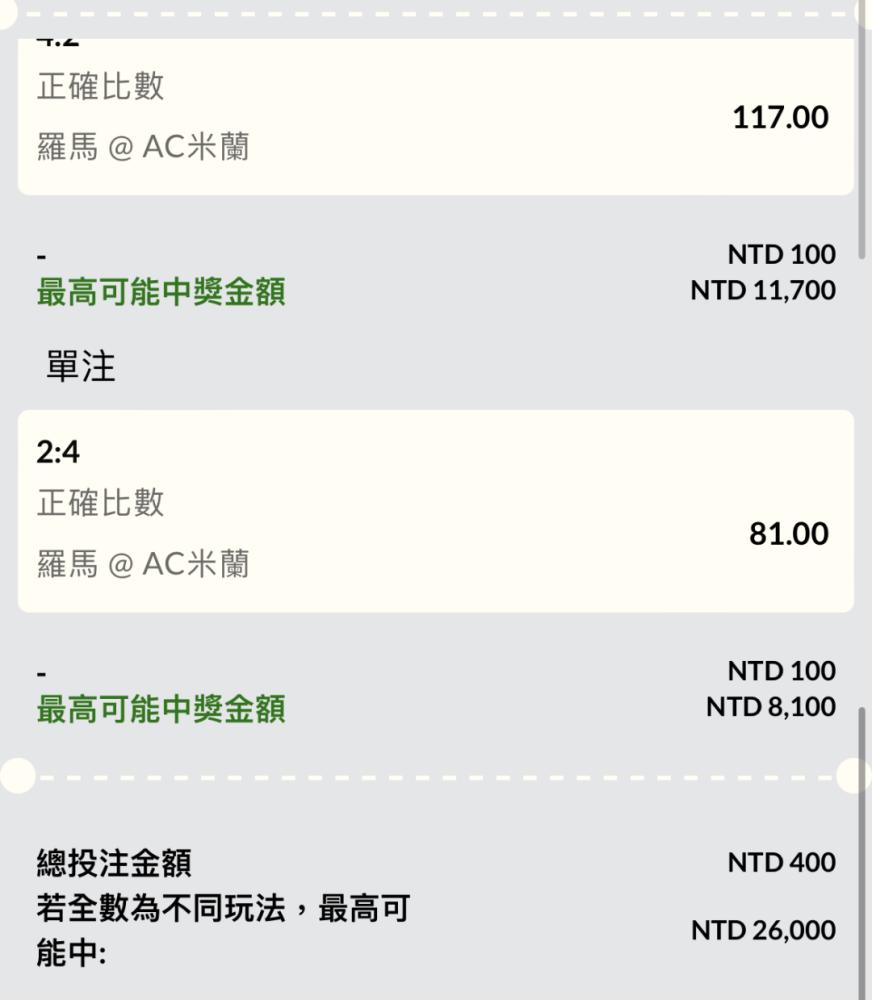Click green 最高可能中獎金額 beside NTD 11,700
The image size is (872, 1000).
161,292
